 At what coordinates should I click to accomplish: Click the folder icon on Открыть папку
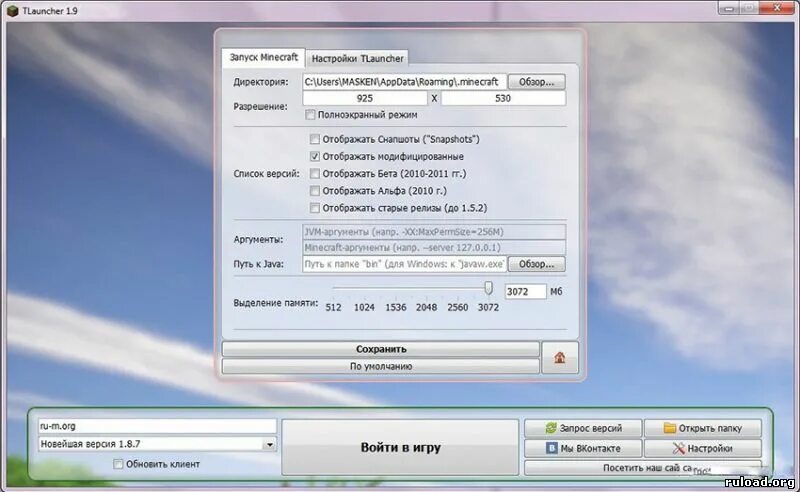(x=669, y=428)
